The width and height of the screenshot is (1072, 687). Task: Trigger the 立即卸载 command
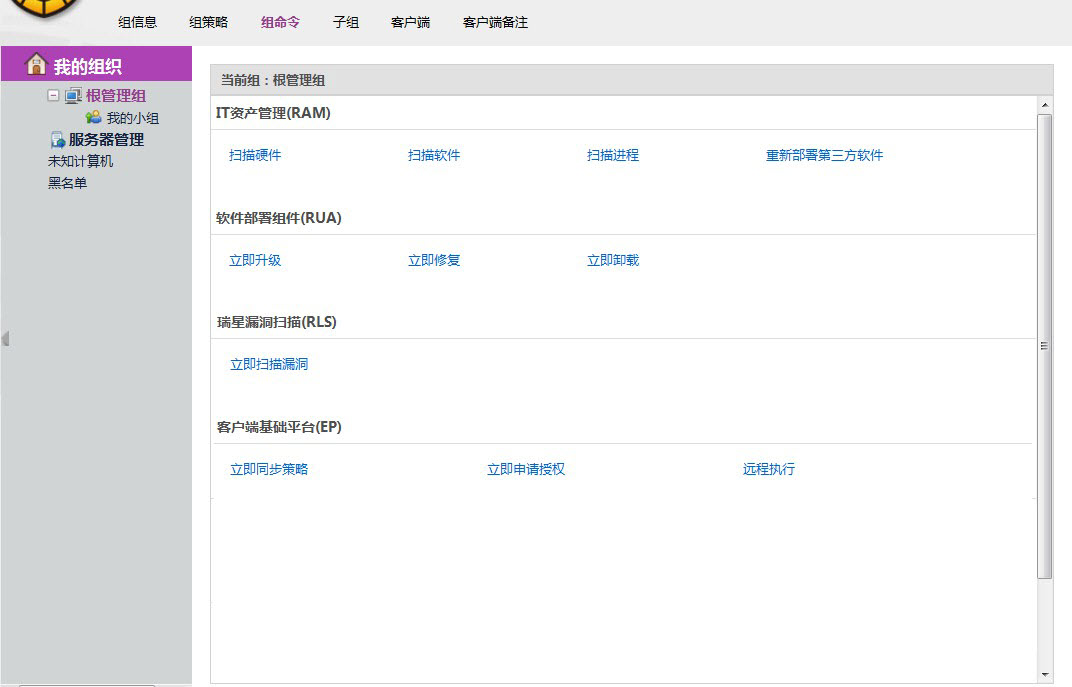612,260
